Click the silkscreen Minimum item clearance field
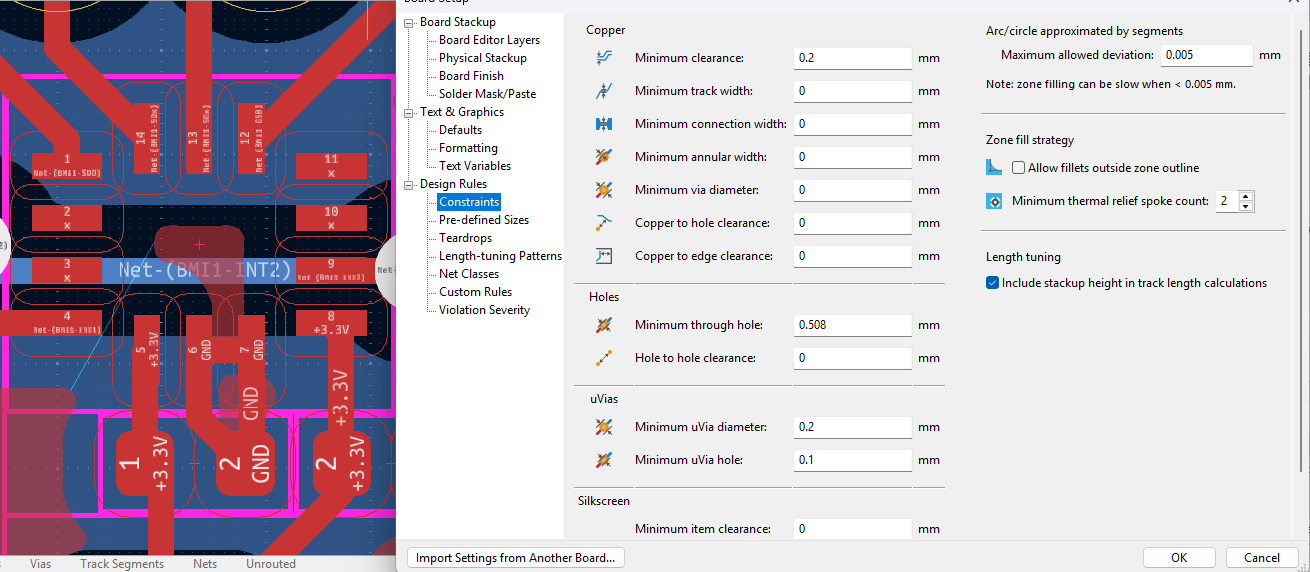Screen dimensions: 1310x572 (853, 529)
